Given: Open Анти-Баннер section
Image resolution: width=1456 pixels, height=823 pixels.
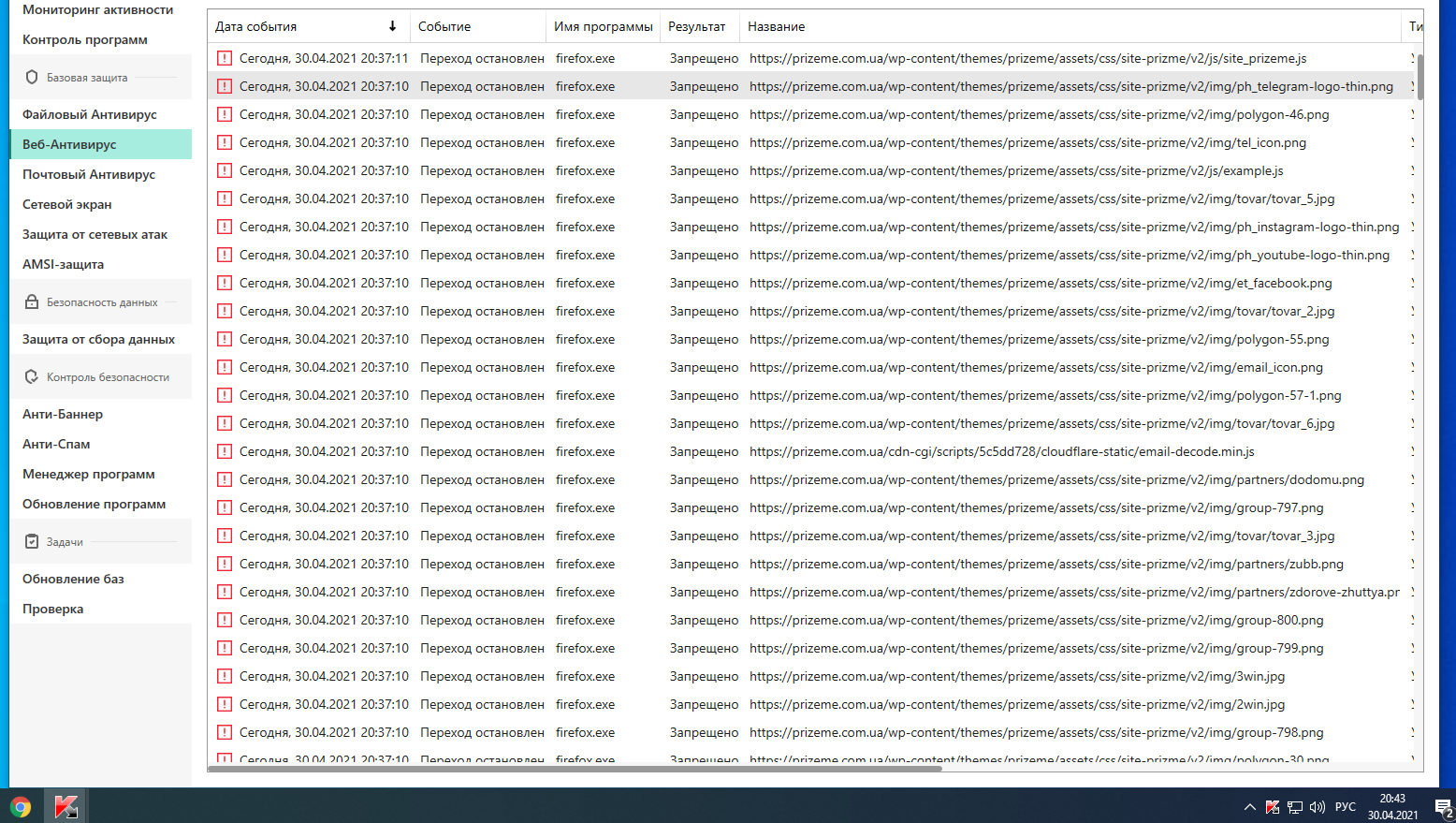Looking at the screenshot, I should point(63,414).
